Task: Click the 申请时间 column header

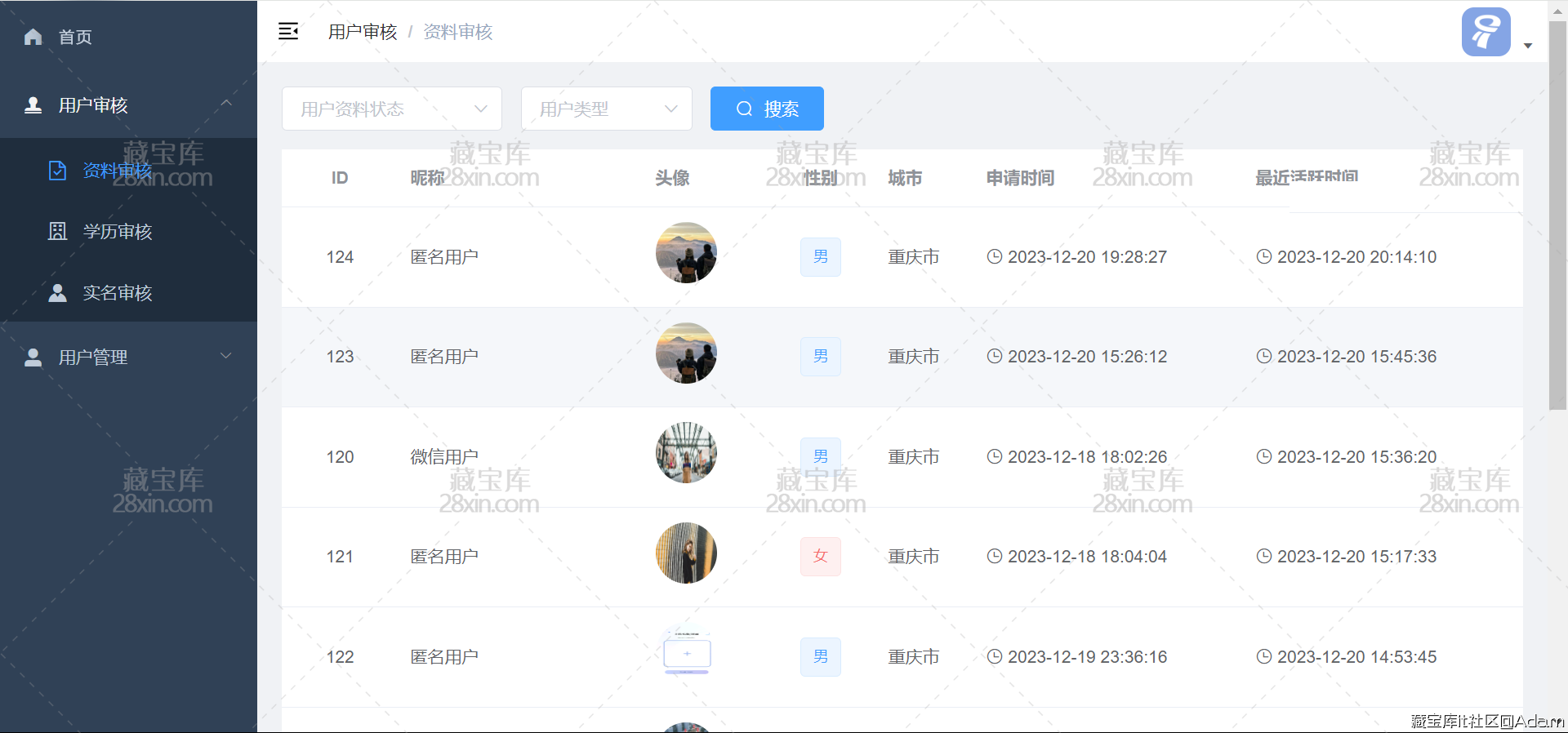Action: 1020,178
